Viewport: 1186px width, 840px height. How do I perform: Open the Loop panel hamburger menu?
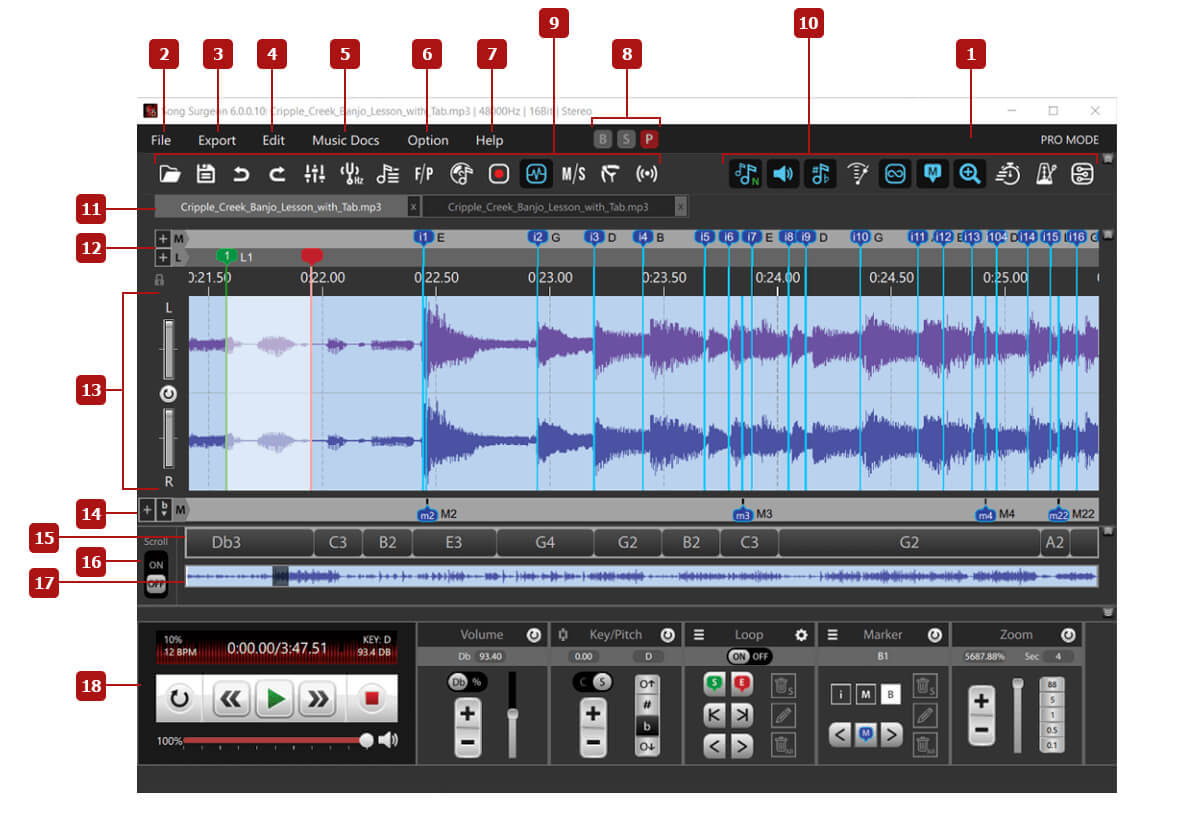tap(699, 635)
